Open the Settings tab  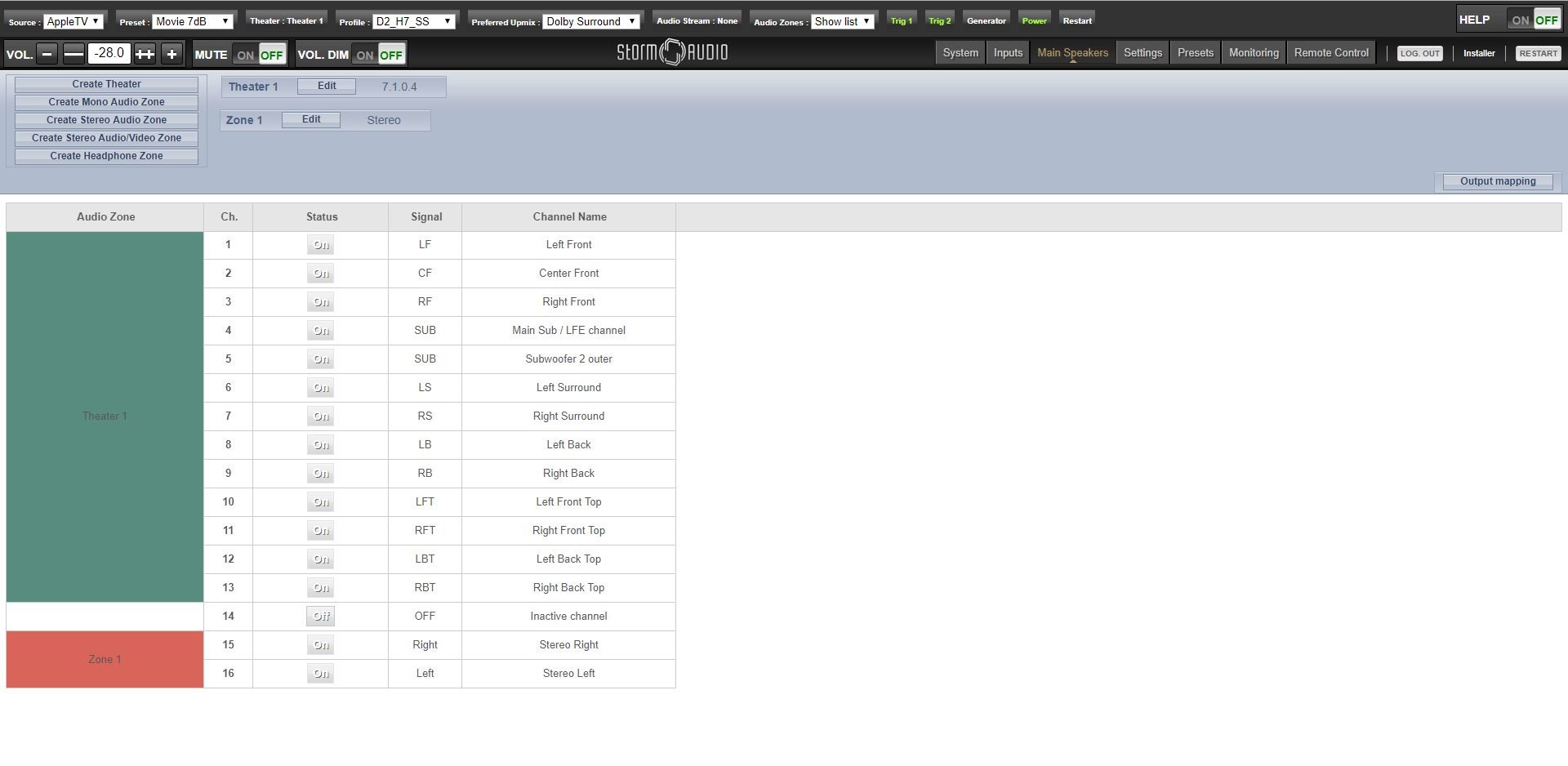pos(1143,53)
